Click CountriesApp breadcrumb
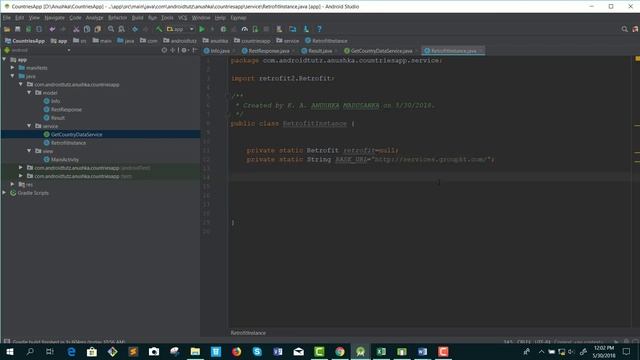Viewport: 640px width, 360px height. 25,41
